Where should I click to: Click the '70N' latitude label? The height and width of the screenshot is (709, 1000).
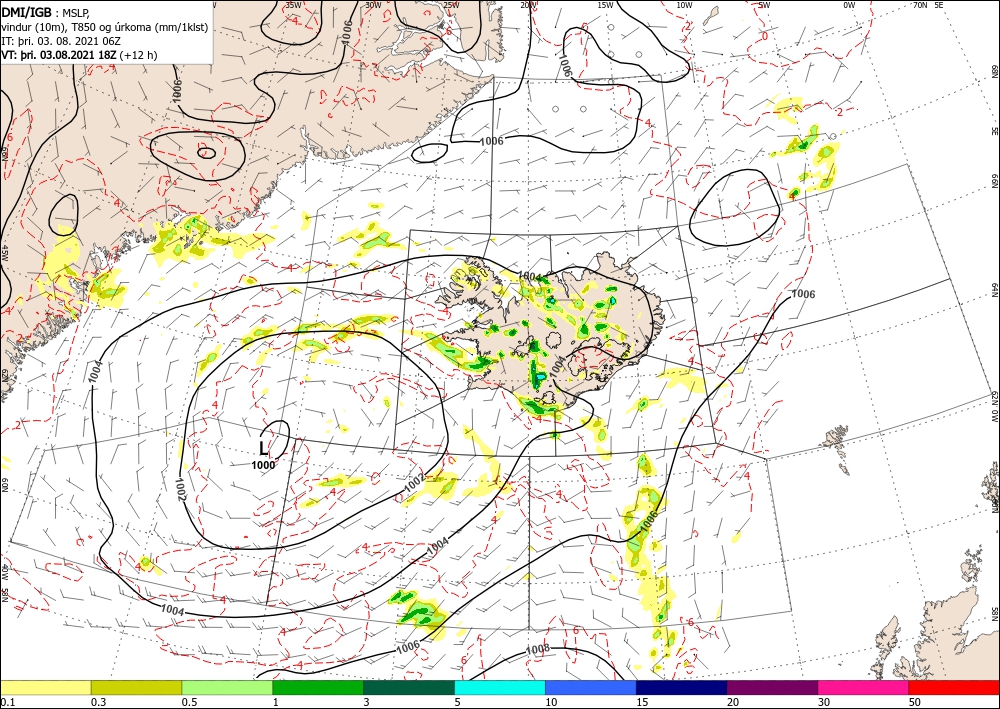pos(920,4)
